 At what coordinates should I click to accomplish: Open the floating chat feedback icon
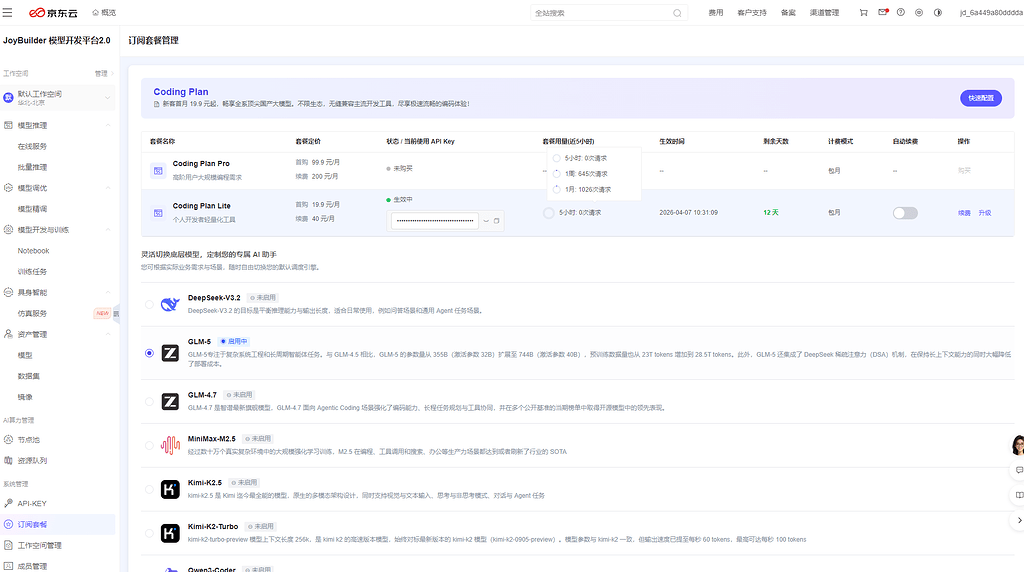coord(1018,470)
